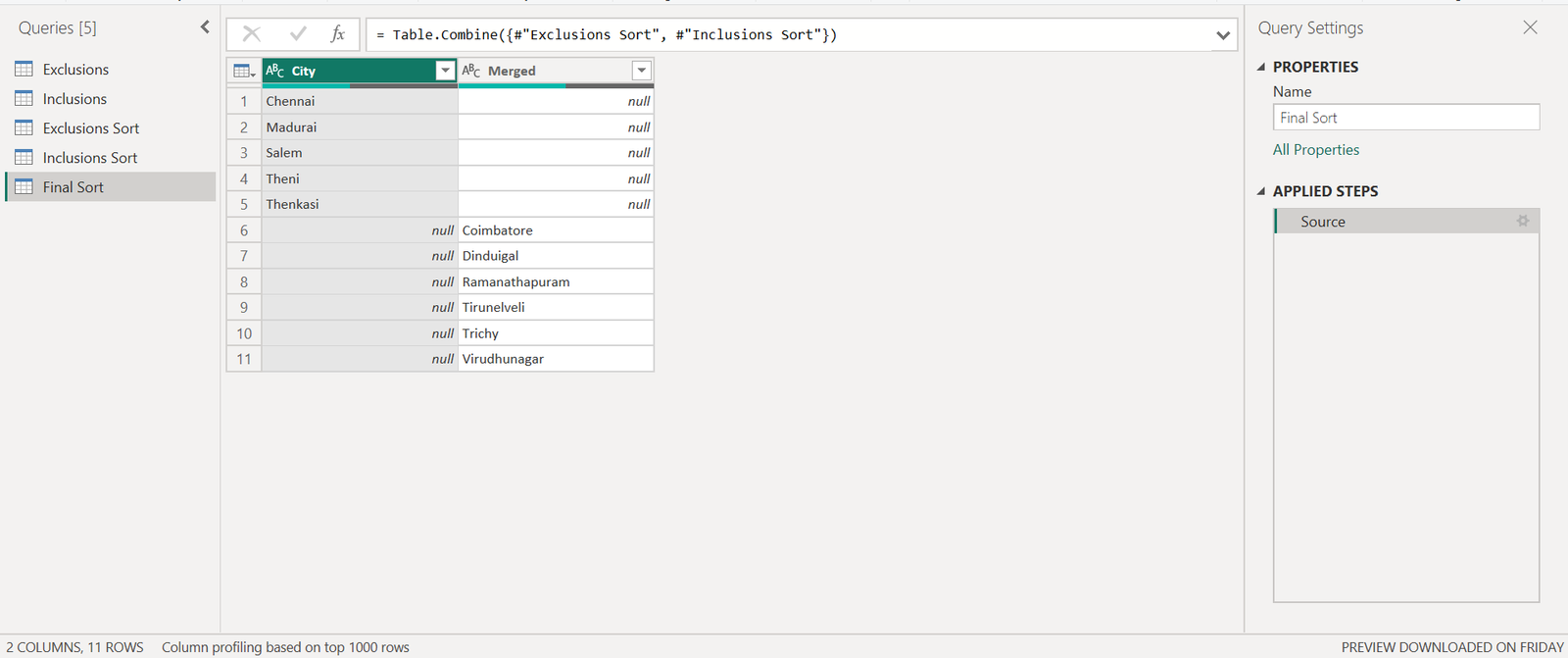Screen dimensions: 1568x658
Task: Click the Merged column ABC type icon
Action: [x=471, y=71]
